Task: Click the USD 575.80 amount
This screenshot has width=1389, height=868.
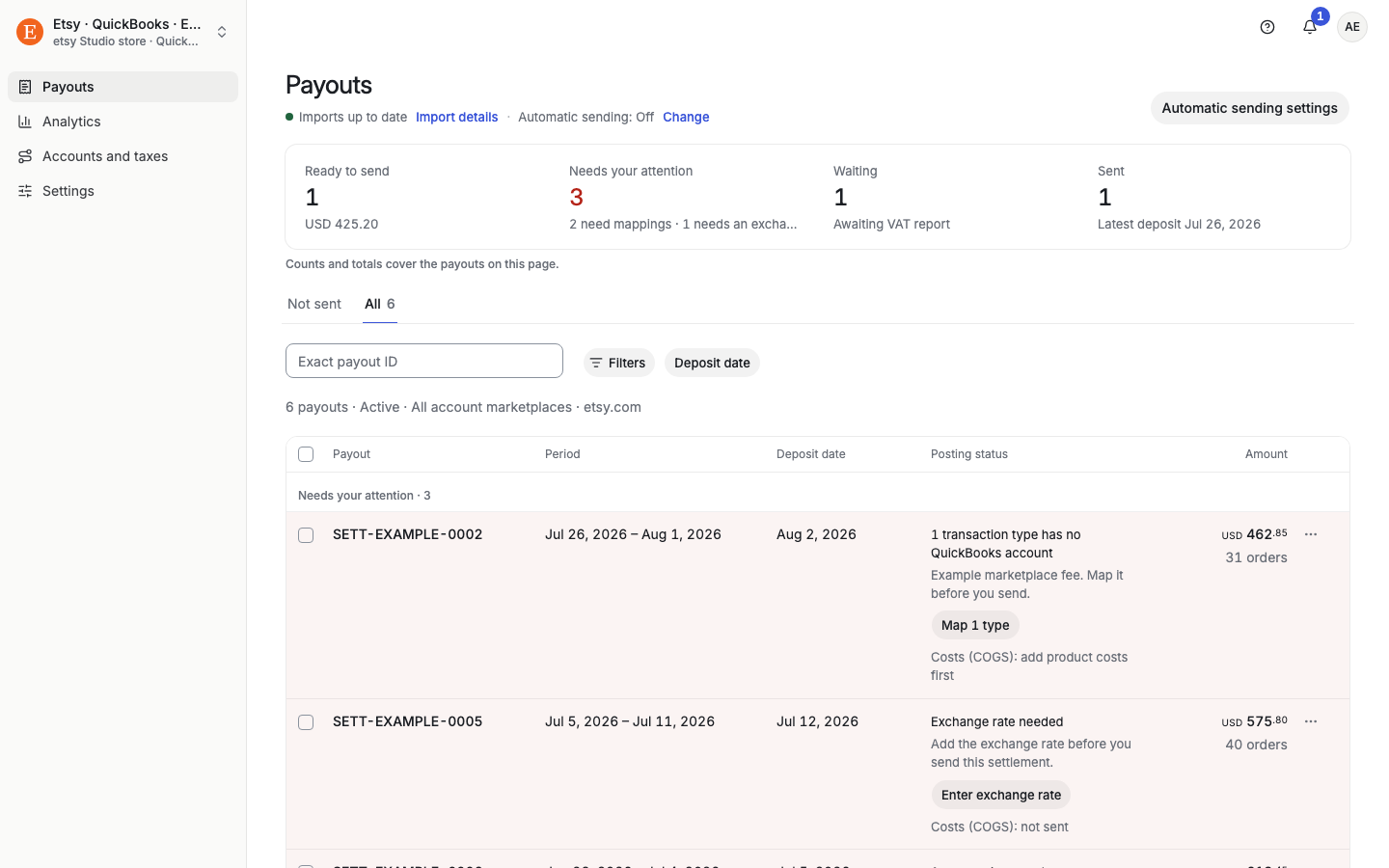Action: (1255, 721)
